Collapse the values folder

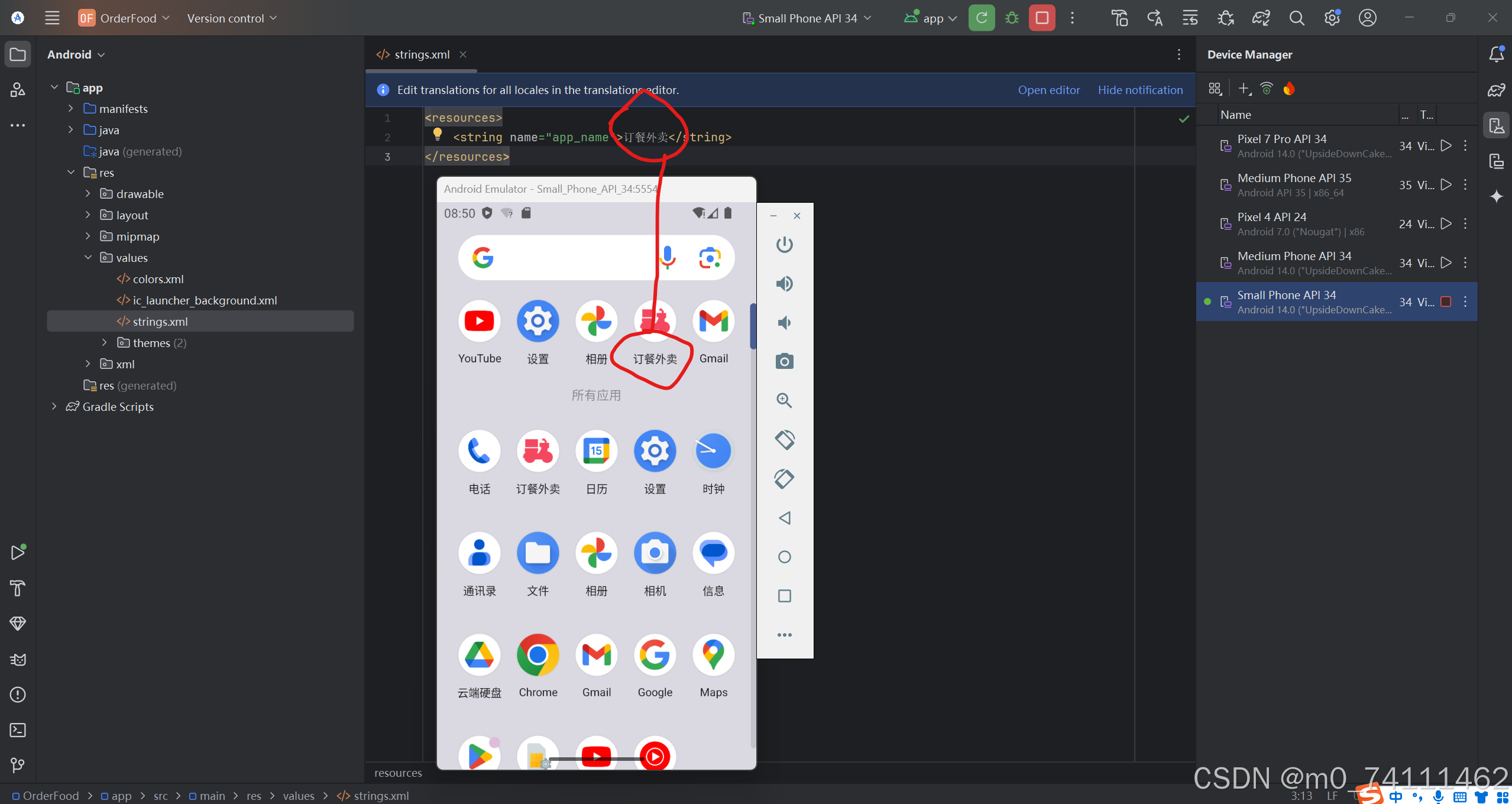tap(88, 257)
